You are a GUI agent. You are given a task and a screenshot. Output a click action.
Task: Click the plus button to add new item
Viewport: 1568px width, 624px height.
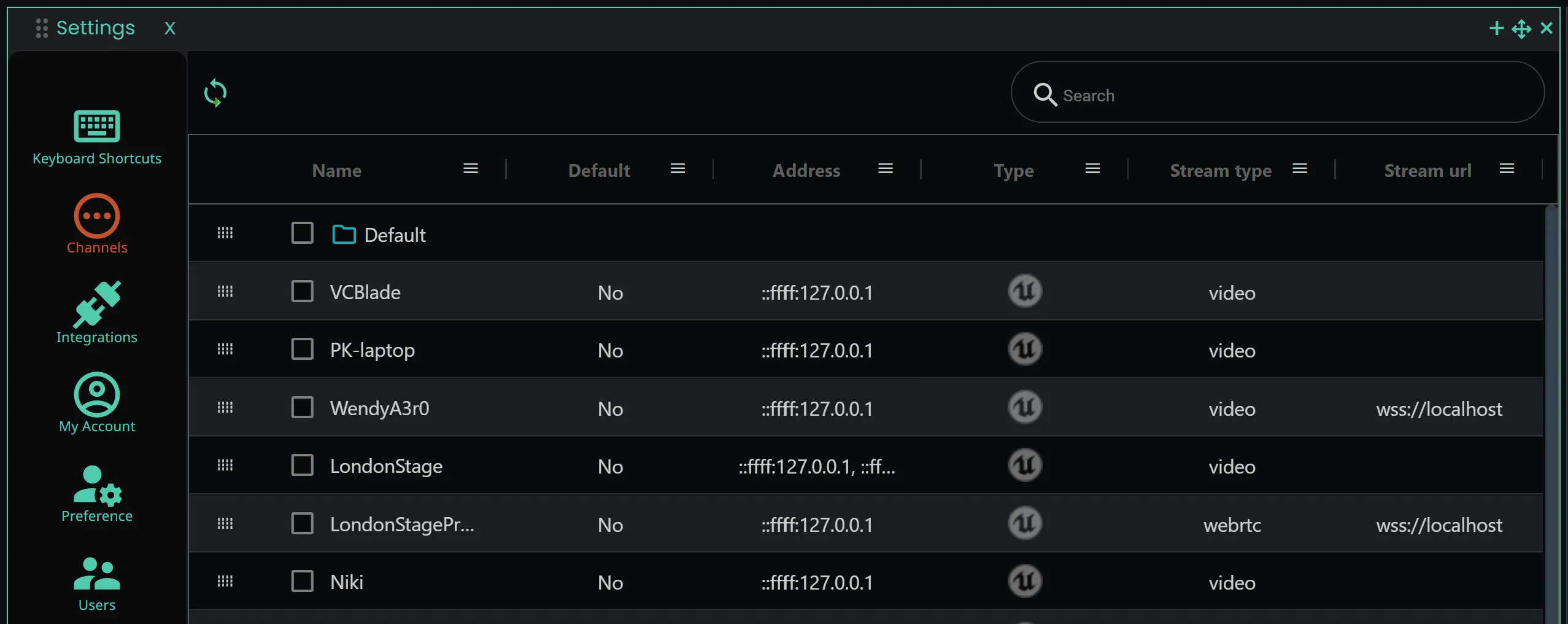click(x=1496, y=28)
